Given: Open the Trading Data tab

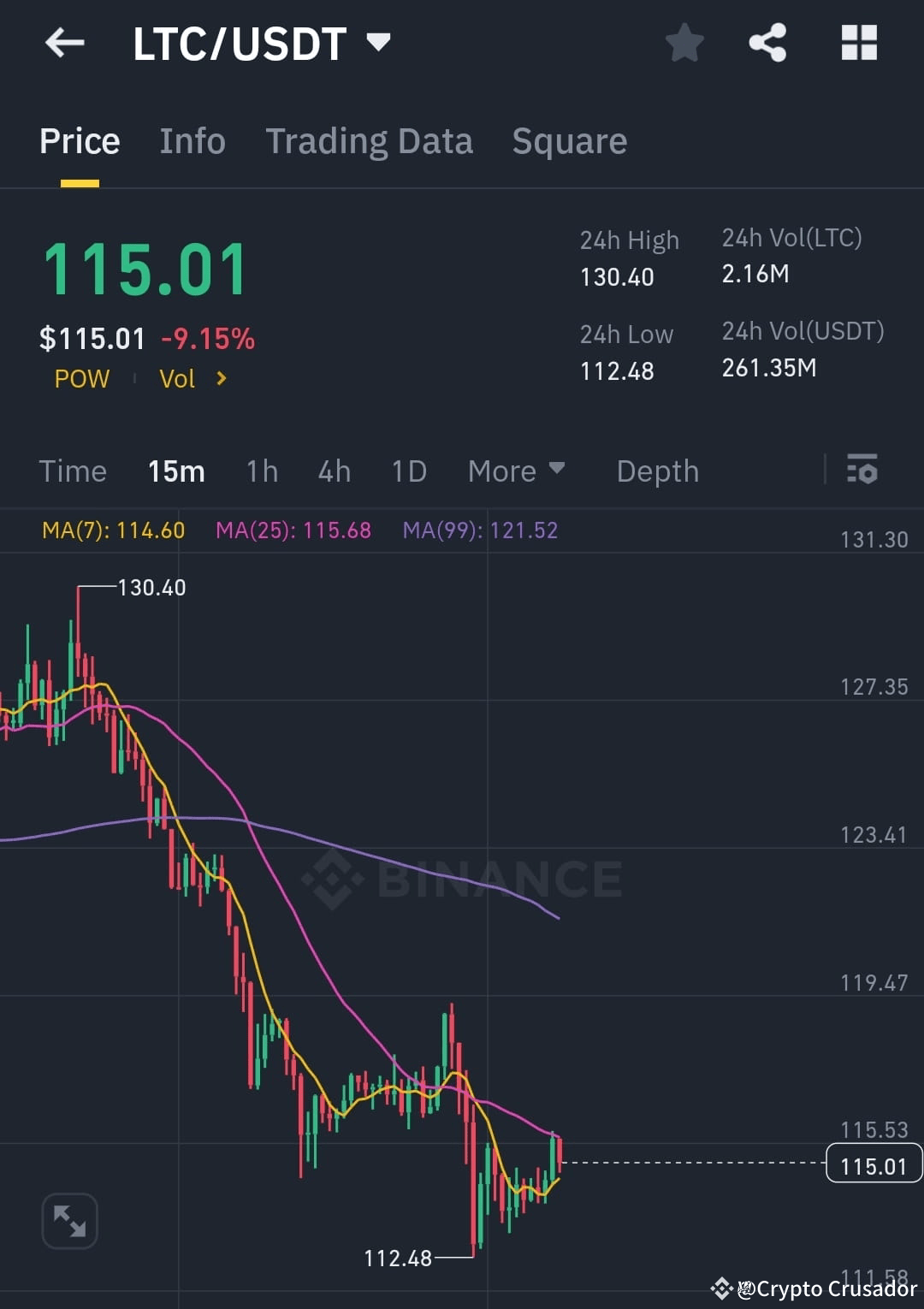Looking at the screenshot, I should tap(370, 140).
